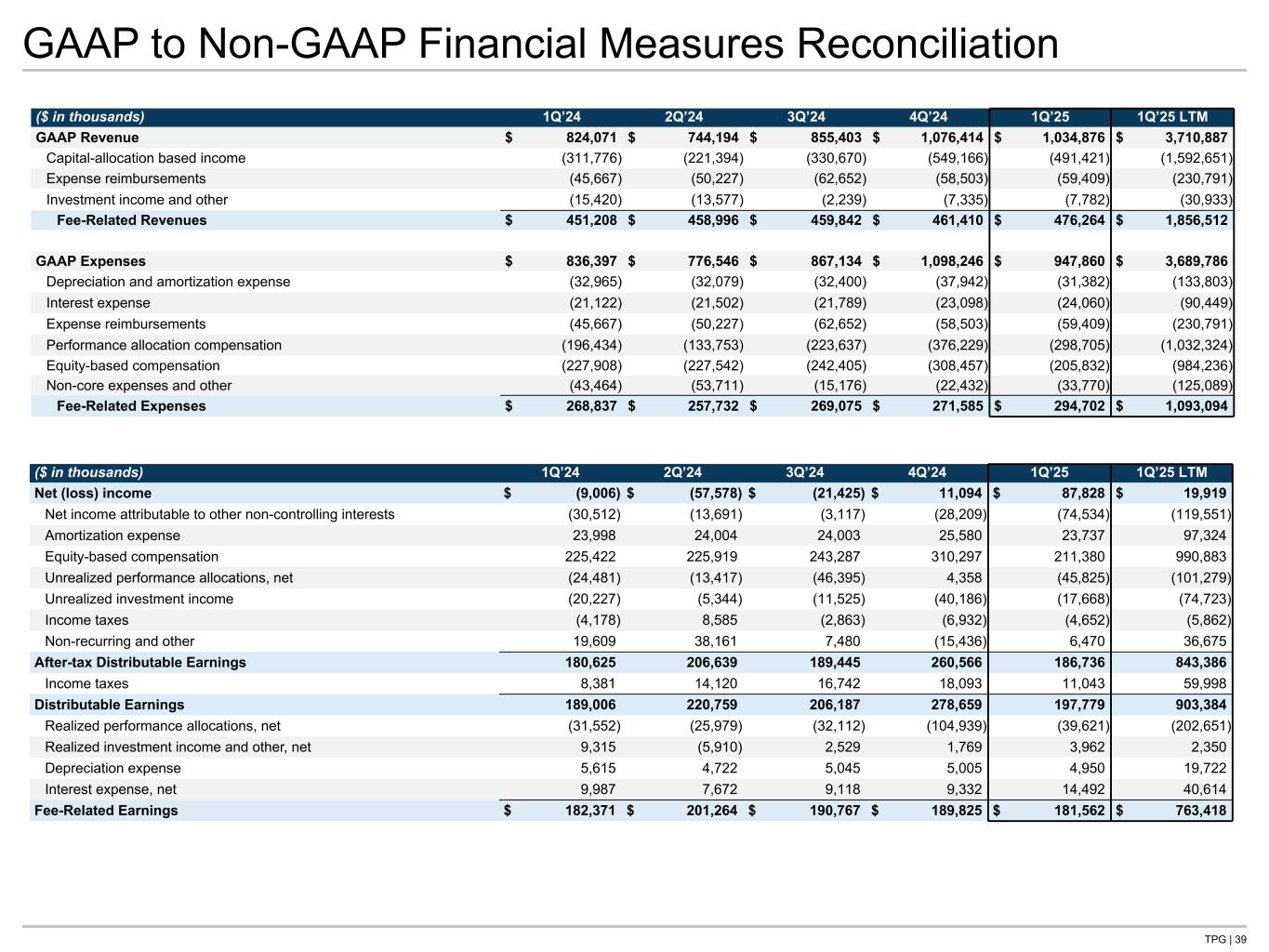The height and width of the screenshot is (952, 1269).
Task: Select Performance allocation compensation row label
Action: click(x=164, y=345)
